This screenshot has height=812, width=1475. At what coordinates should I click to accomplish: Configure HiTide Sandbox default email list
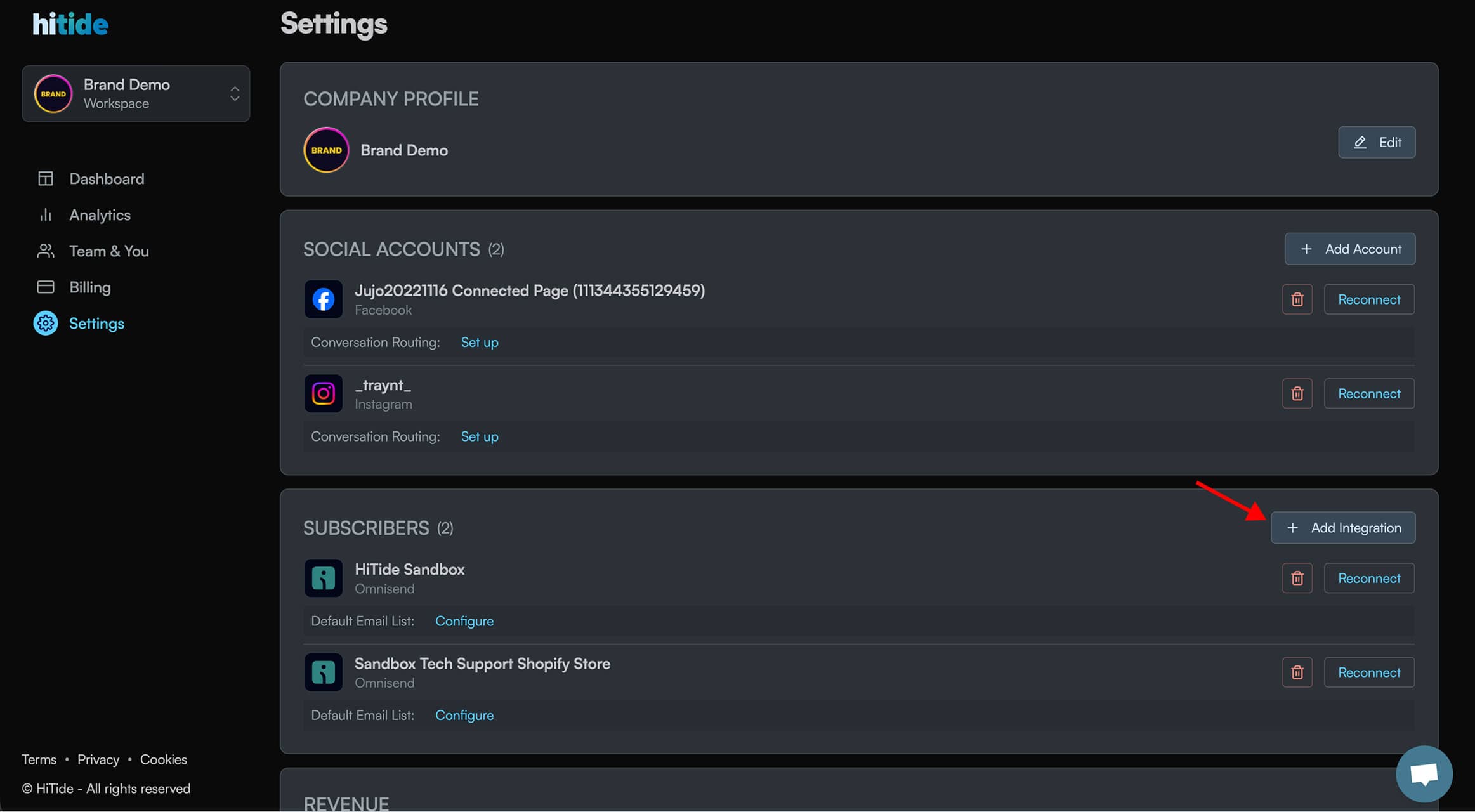pyautogui.click(x=464, y=621)
